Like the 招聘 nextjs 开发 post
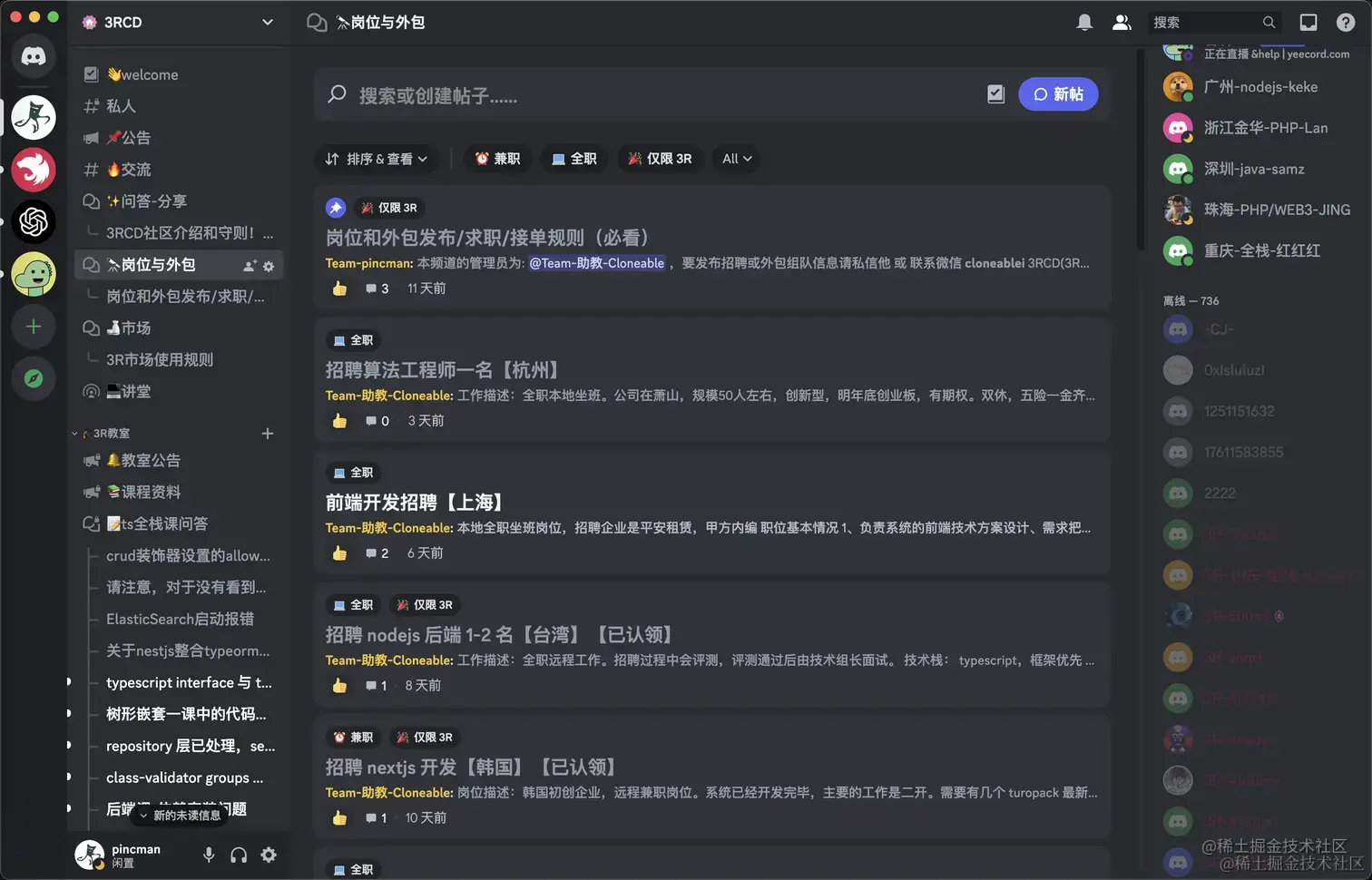Image resolution: width=1372 pixels, height=880 pixels. coord(339,818)
